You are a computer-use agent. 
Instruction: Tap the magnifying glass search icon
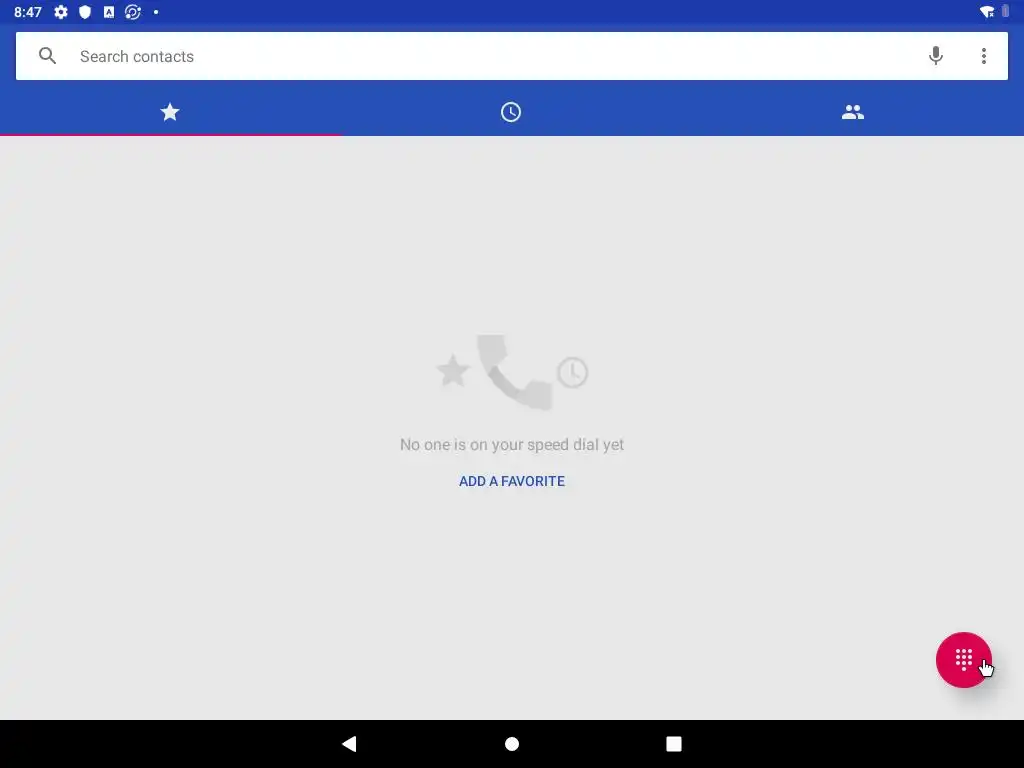(47, 56)
